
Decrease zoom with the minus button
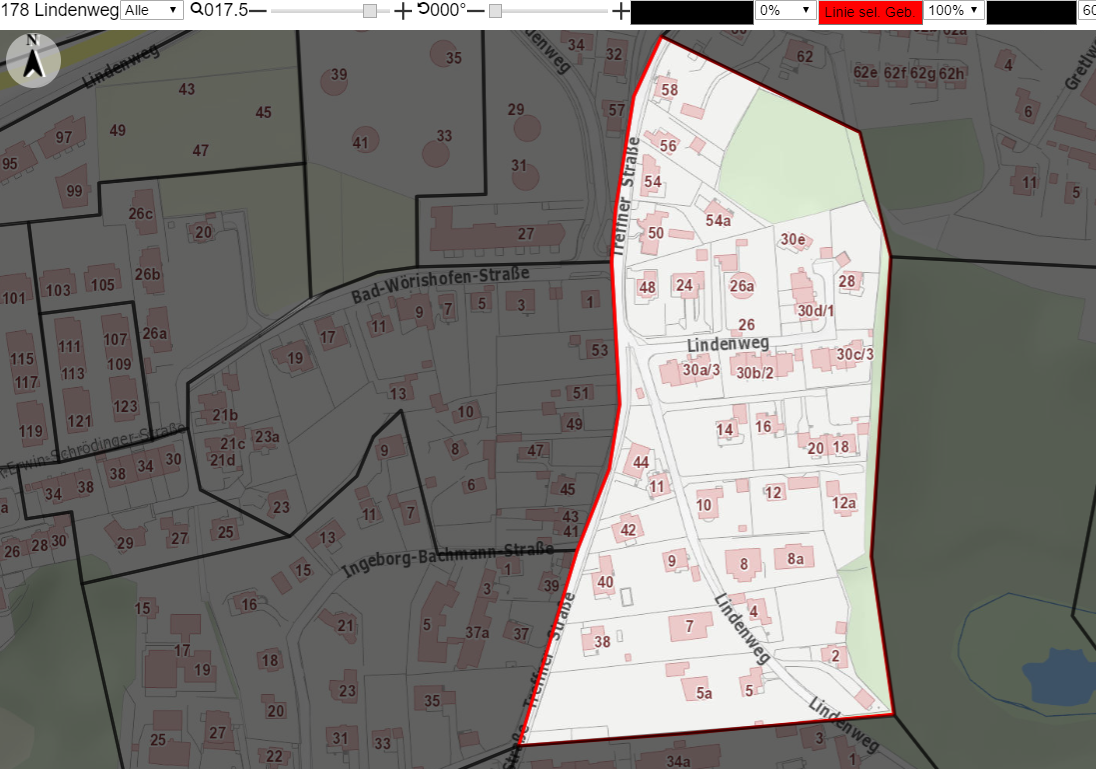[x=258, y=10]
